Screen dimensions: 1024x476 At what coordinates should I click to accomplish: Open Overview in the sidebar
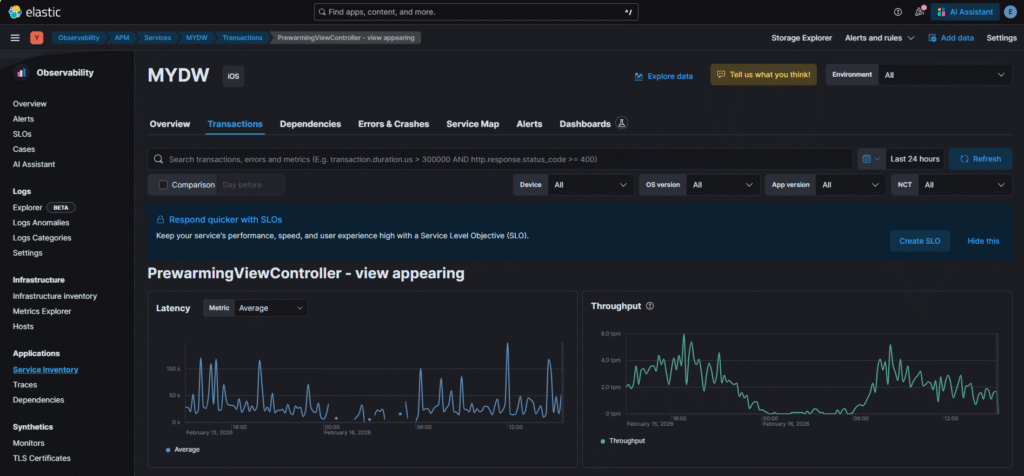point(29,104)
